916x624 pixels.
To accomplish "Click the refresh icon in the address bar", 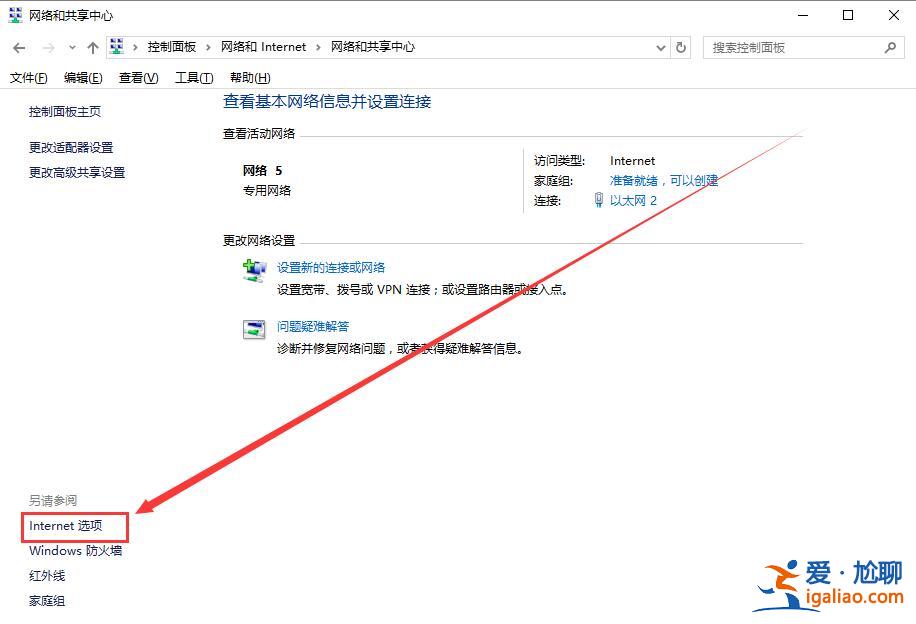I will [681, 46].
